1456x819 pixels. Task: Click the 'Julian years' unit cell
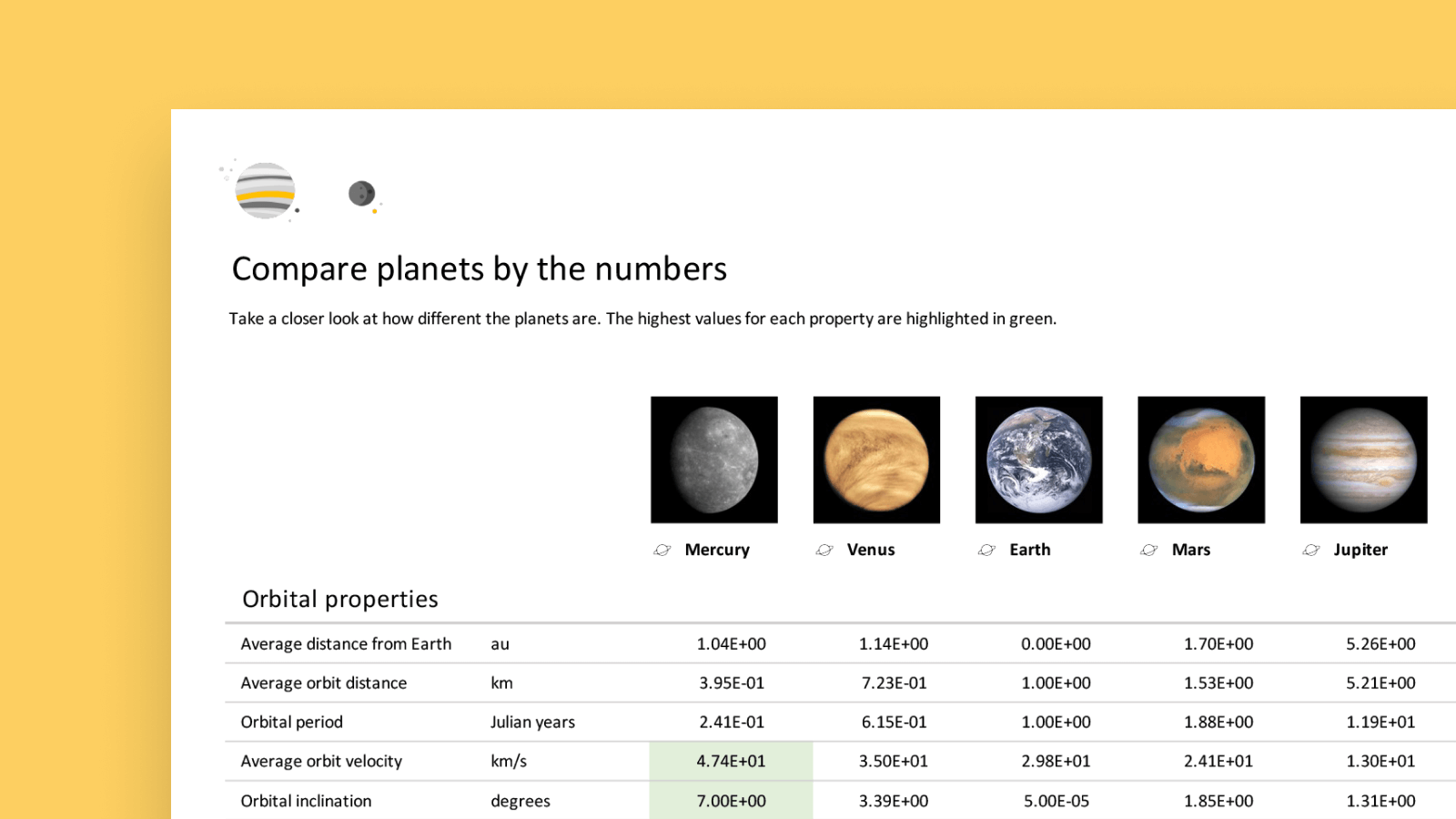(x=532, y=722)
